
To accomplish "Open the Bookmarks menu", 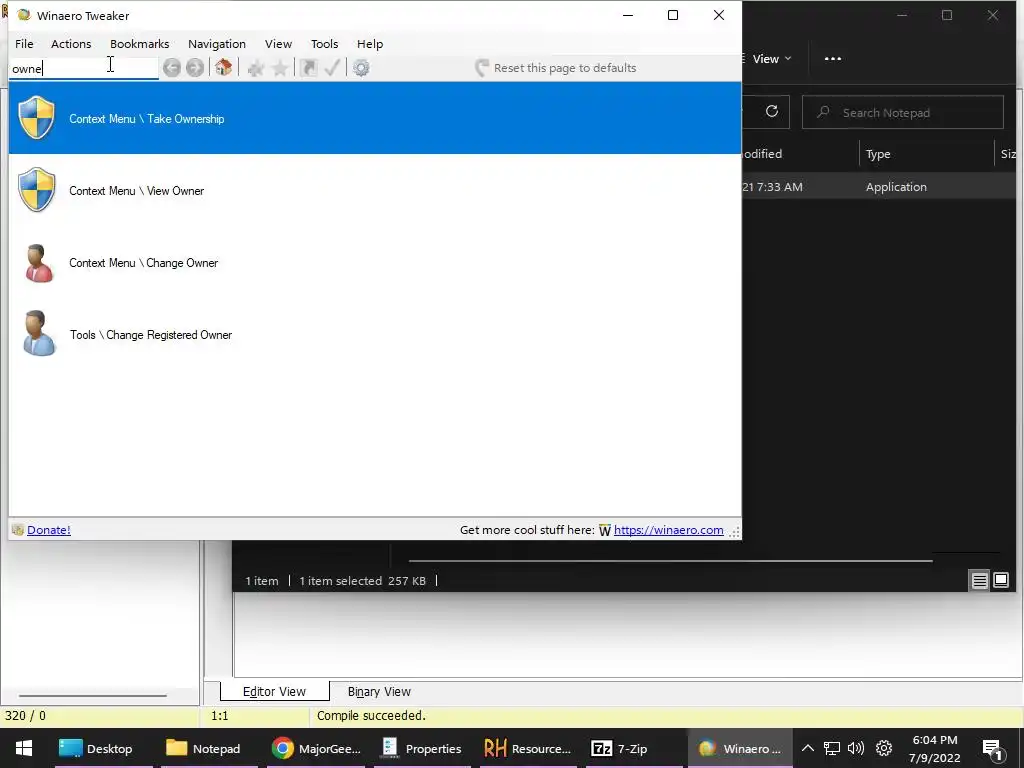I will point(140,44).
